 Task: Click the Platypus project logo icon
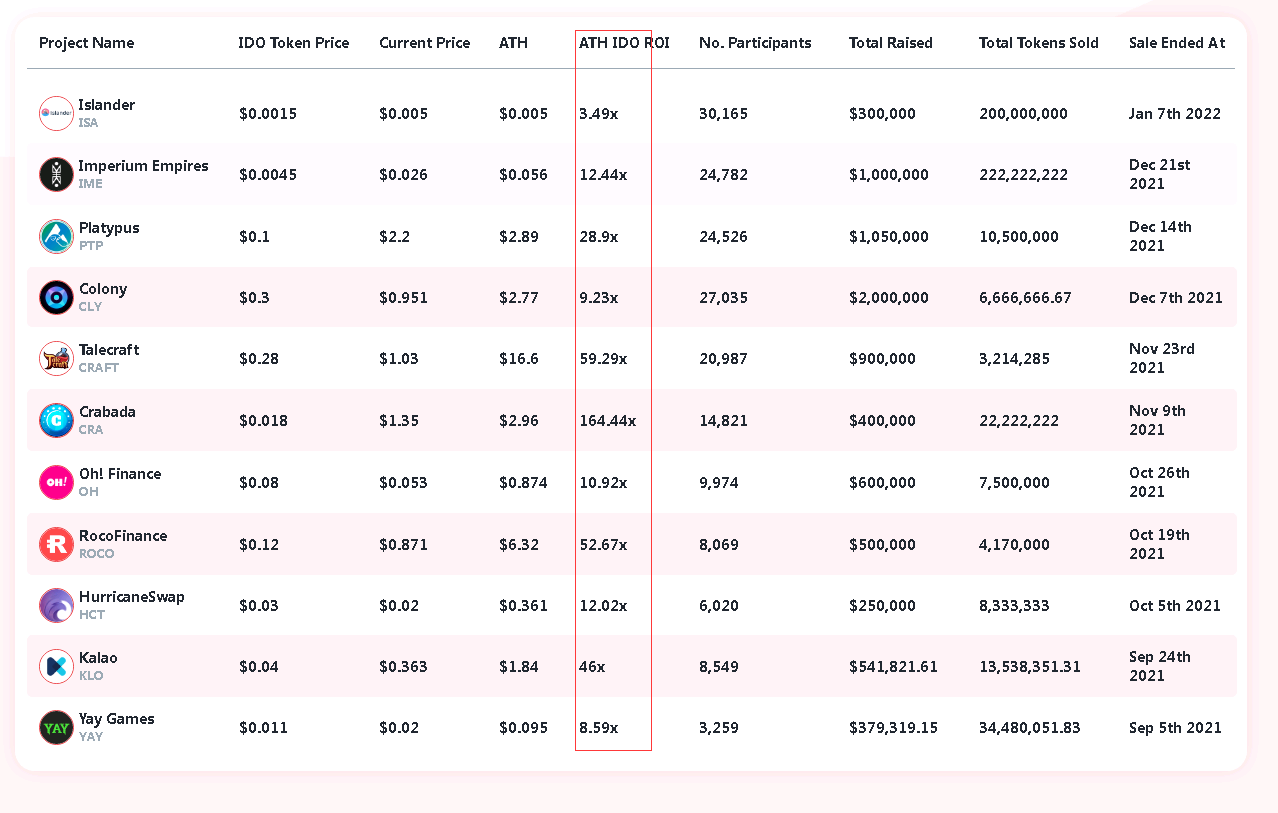(56, 236)
